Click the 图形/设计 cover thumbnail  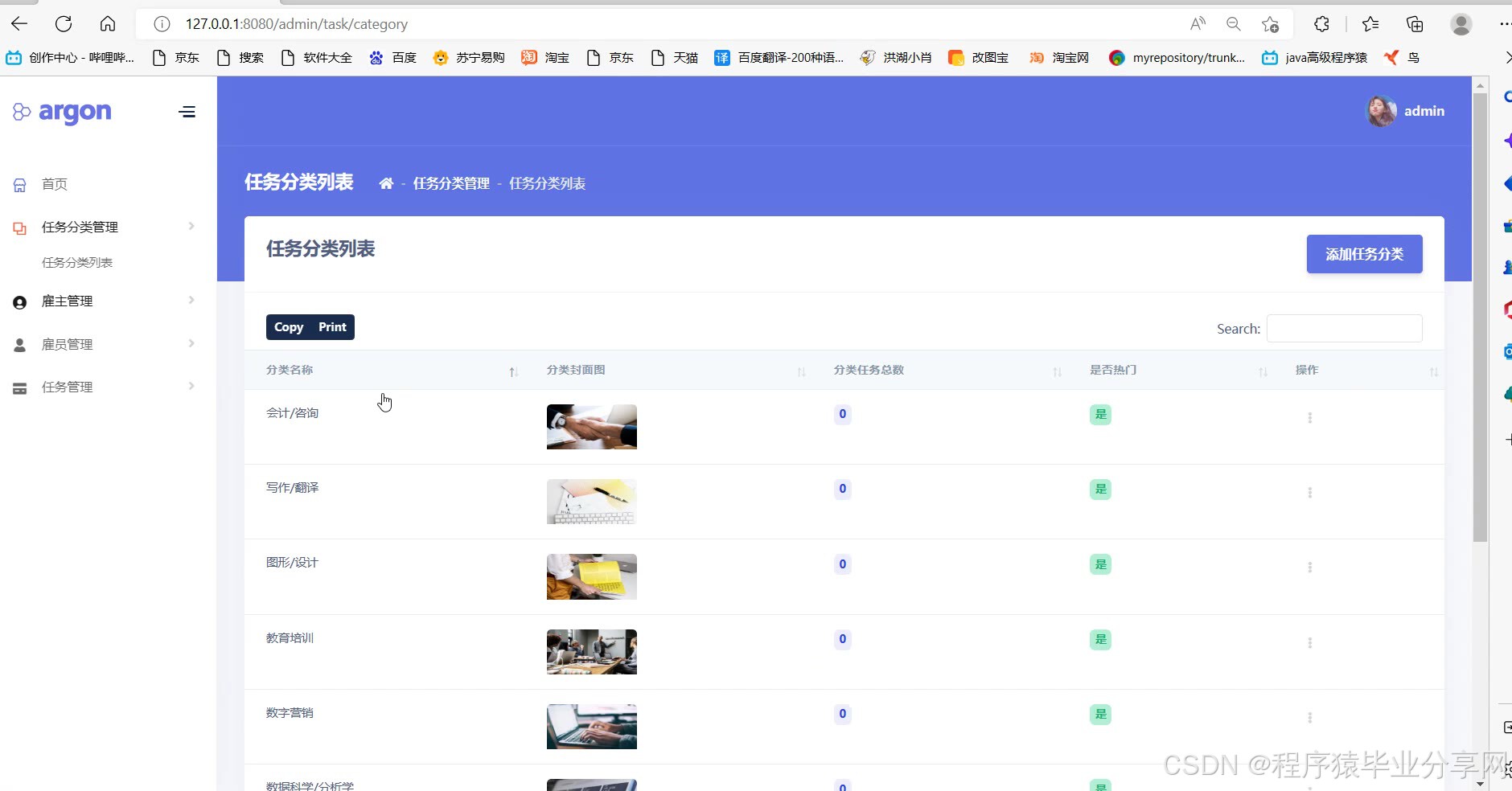click(592, 576)
